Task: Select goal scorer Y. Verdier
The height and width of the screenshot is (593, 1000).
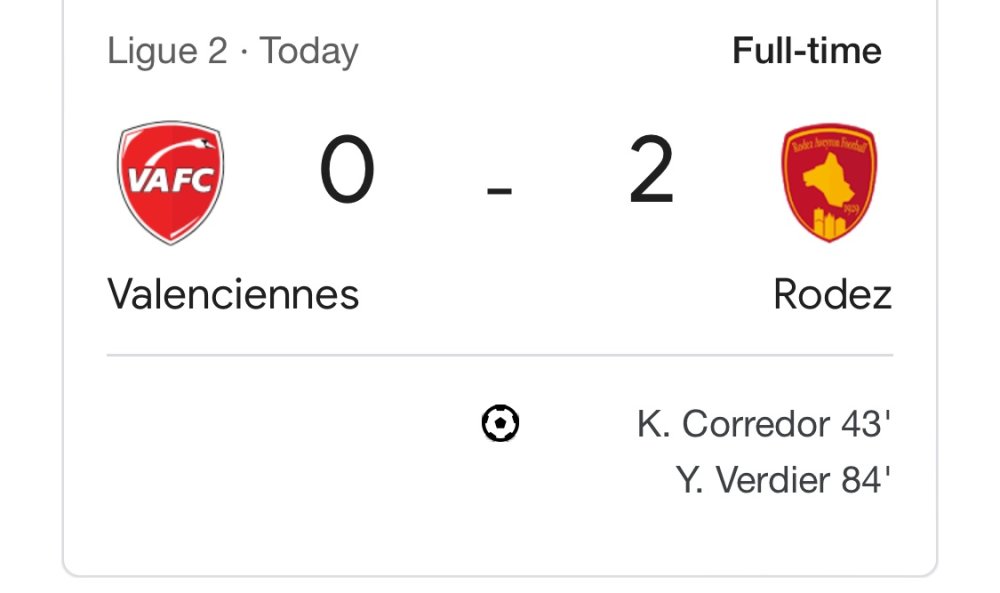Action: click(754, 481)
